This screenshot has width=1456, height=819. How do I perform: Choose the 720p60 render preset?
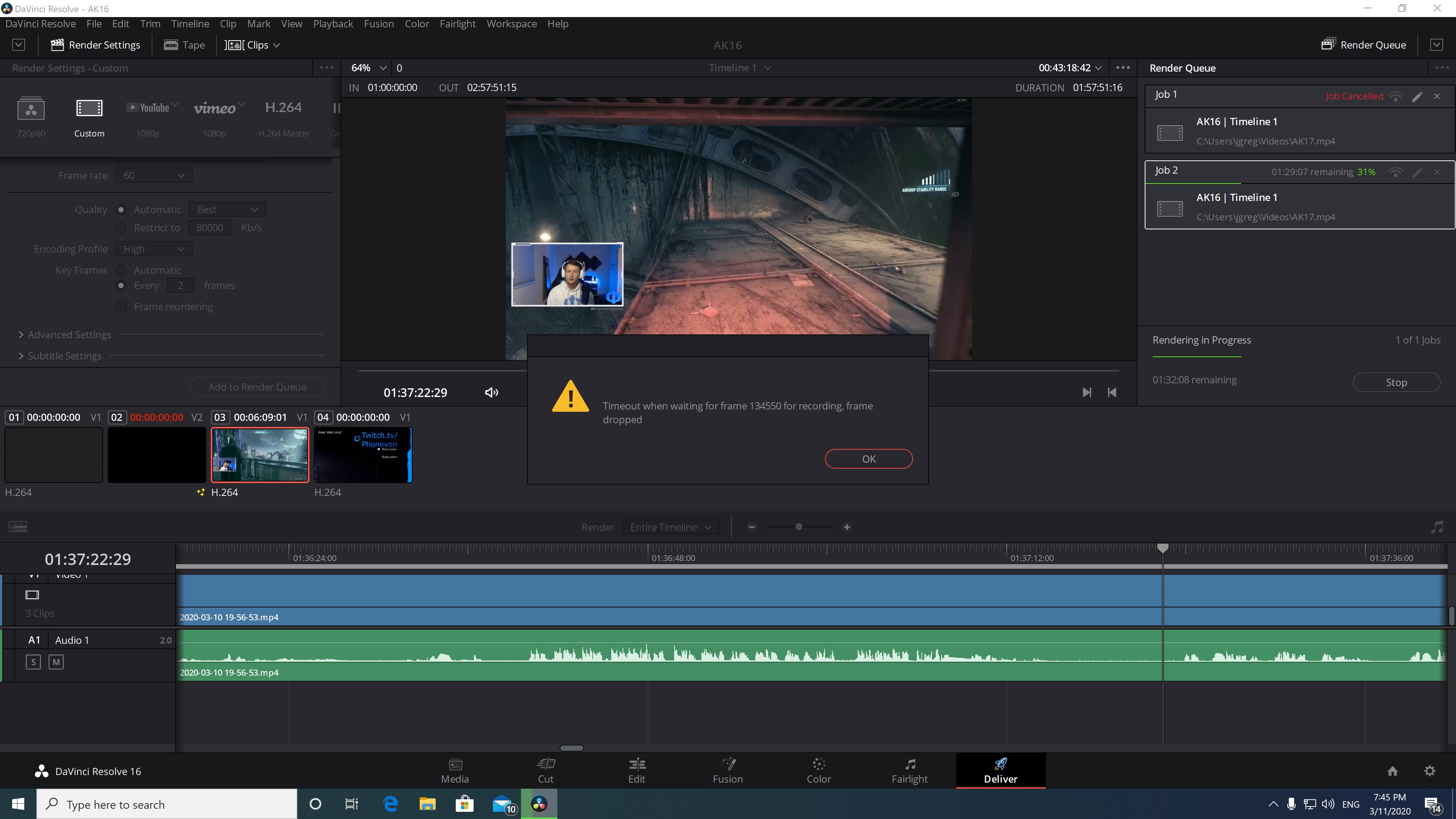click(31, 117)
